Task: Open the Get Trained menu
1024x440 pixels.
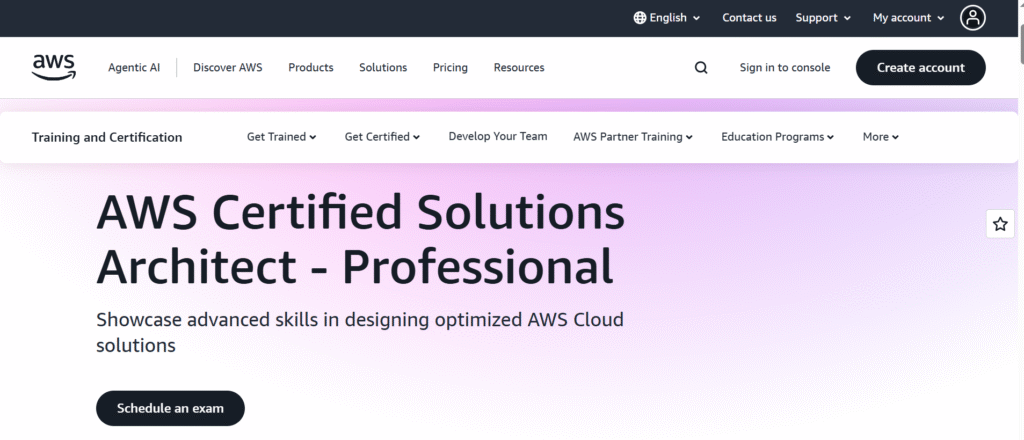Action: pyautogui.click(x=281, y=136)
